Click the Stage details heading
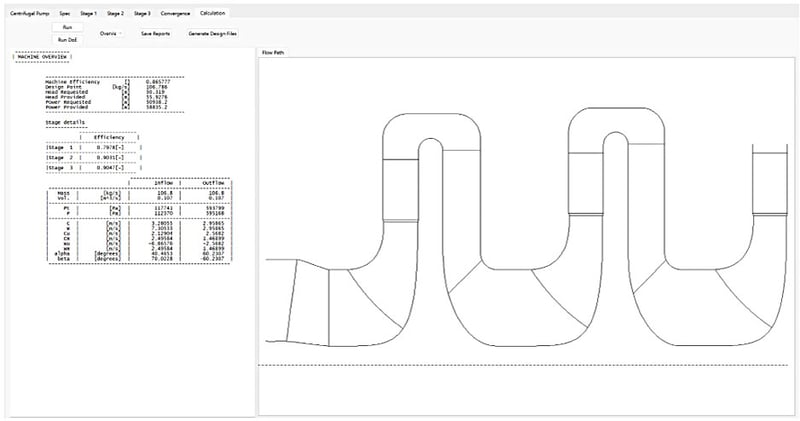This screenshot has height=421, width=800. (65, 122)
